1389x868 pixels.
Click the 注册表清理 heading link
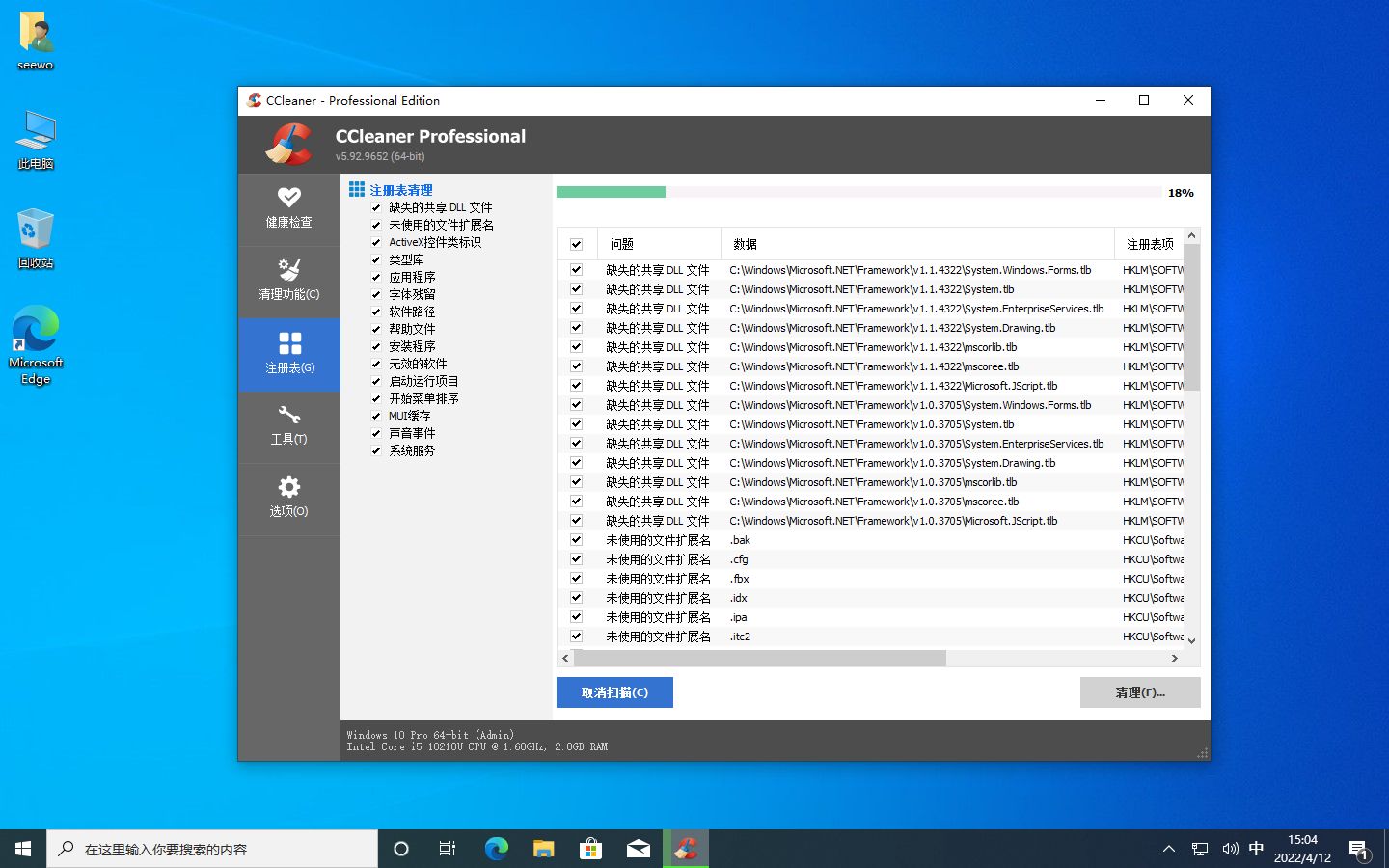(x=401, y=190)
